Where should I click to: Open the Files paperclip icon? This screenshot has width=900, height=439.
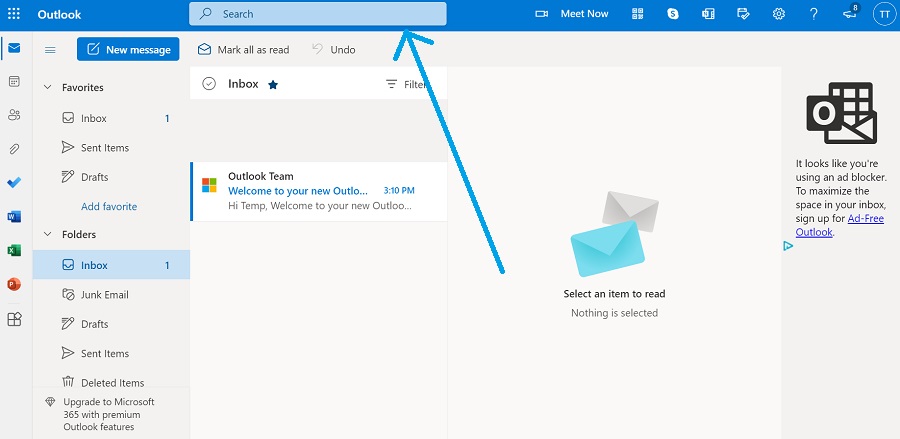14,149
